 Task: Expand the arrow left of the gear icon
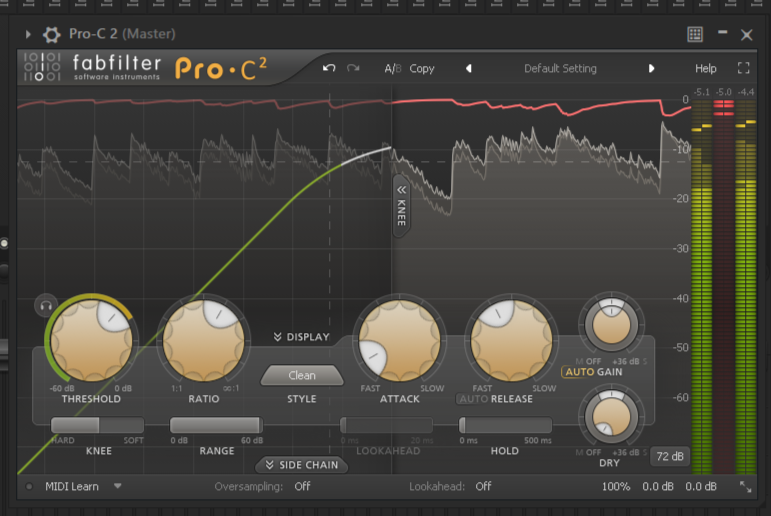tap(28, 34)
